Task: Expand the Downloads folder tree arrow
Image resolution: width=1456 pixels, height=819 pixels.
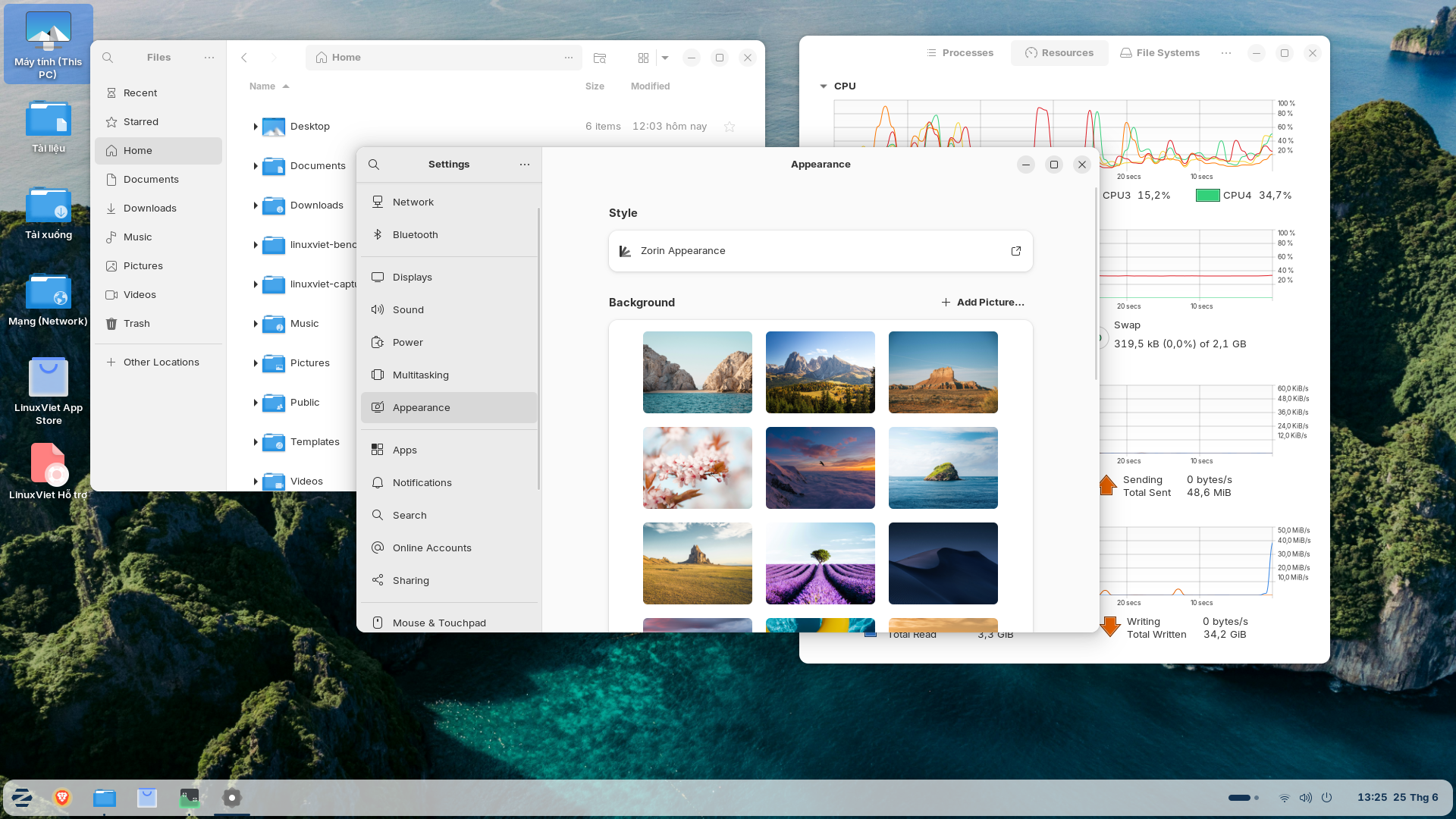Action: click(x=256, y=206)
